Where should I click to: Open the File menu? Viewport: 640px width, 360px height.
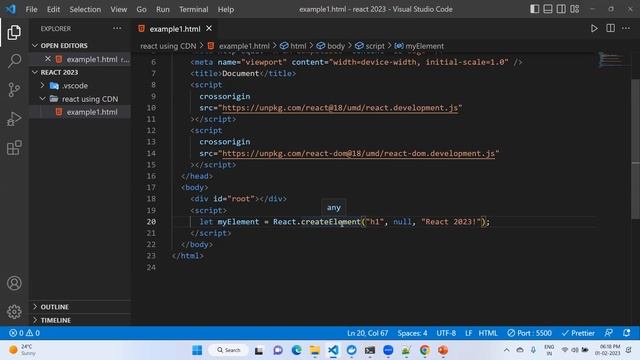[x=31, y=9]
